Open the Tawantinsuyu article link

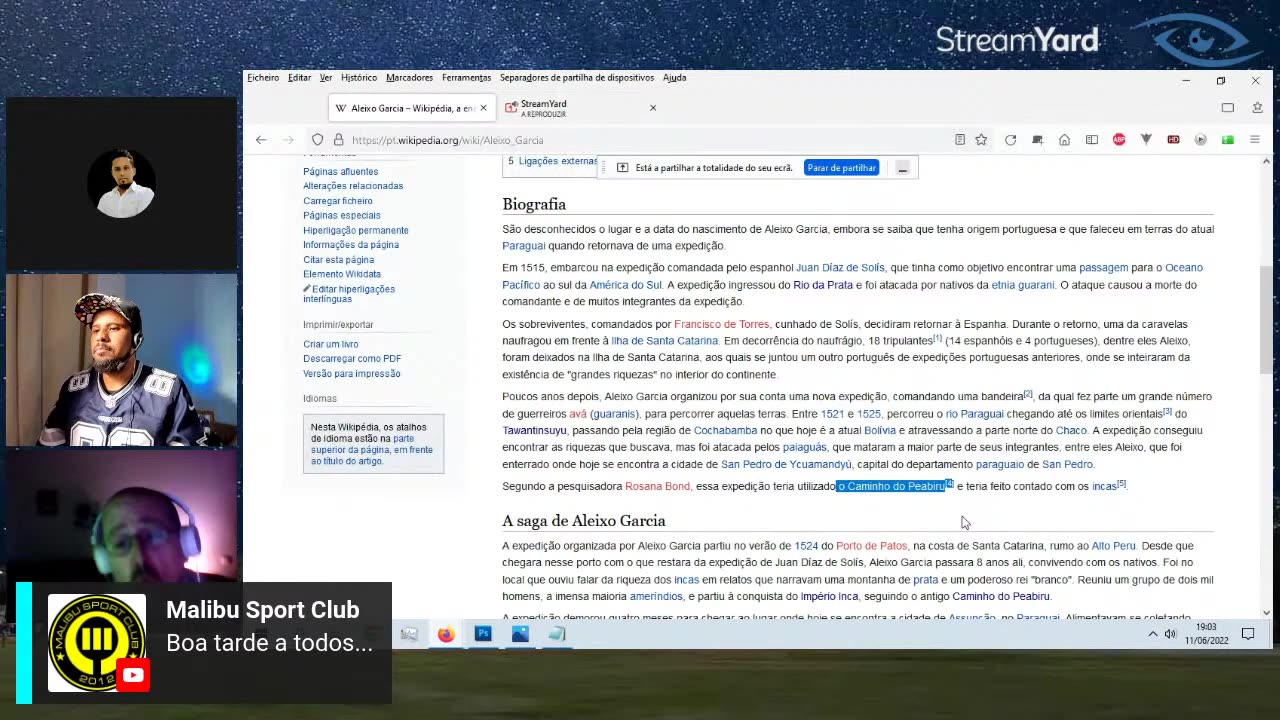pyautogui.click(x=534, y=431)
